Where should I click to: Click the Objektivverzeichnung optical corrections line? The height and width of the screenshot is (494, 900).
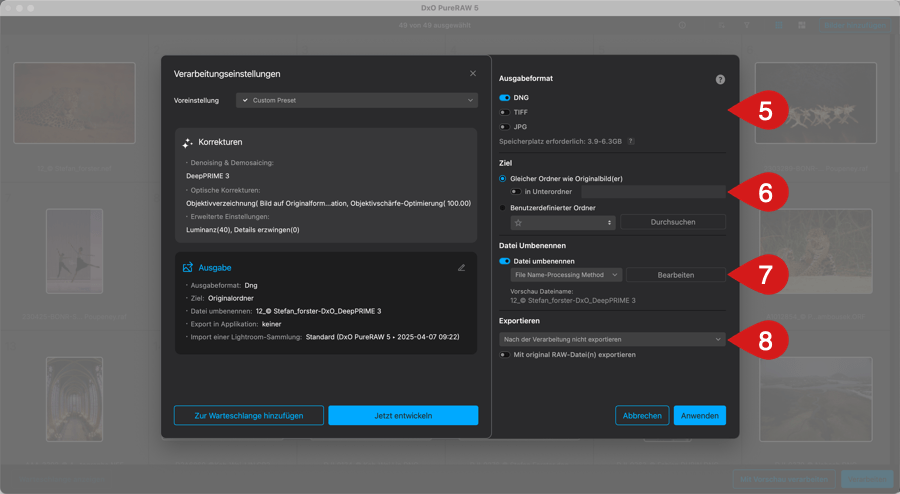[x=328, y=204]
